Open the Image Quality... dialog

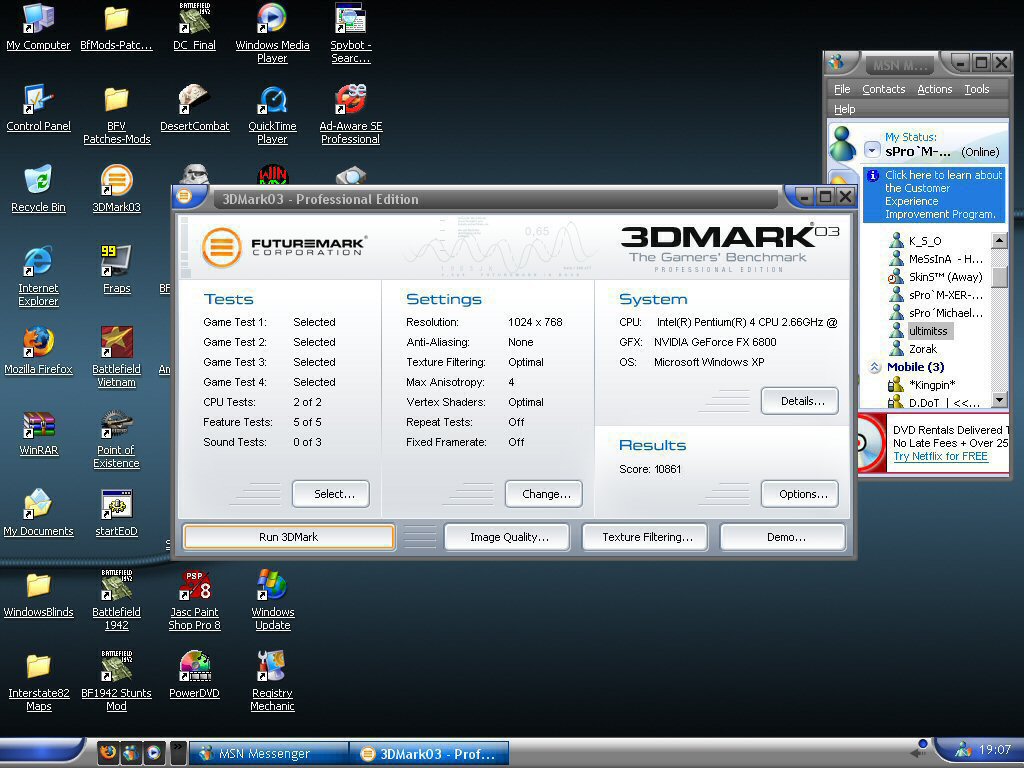507,537
